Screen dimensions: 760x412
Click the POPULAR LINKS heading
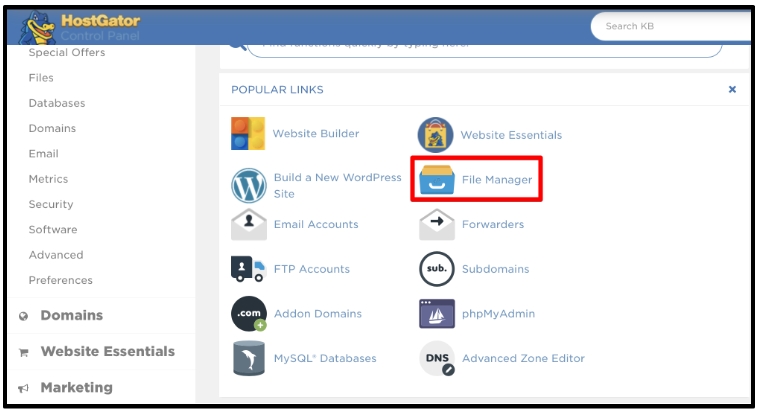[277, 90]
